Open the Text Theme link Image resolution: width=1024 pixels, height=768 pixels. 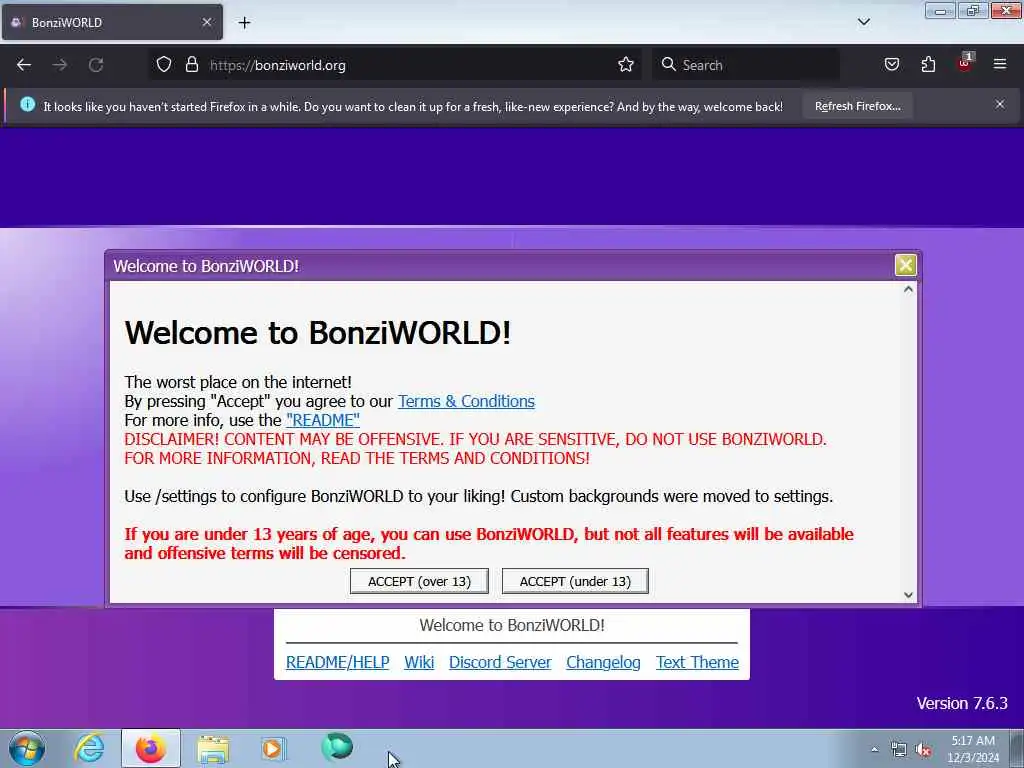(x=697, y=662)
